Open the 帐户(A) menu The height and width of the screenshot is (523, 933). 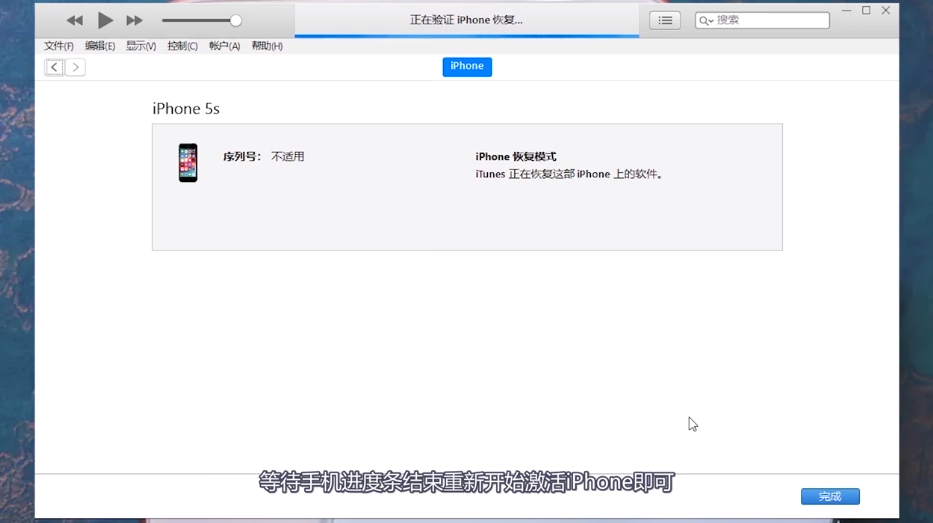pos(224,46)
